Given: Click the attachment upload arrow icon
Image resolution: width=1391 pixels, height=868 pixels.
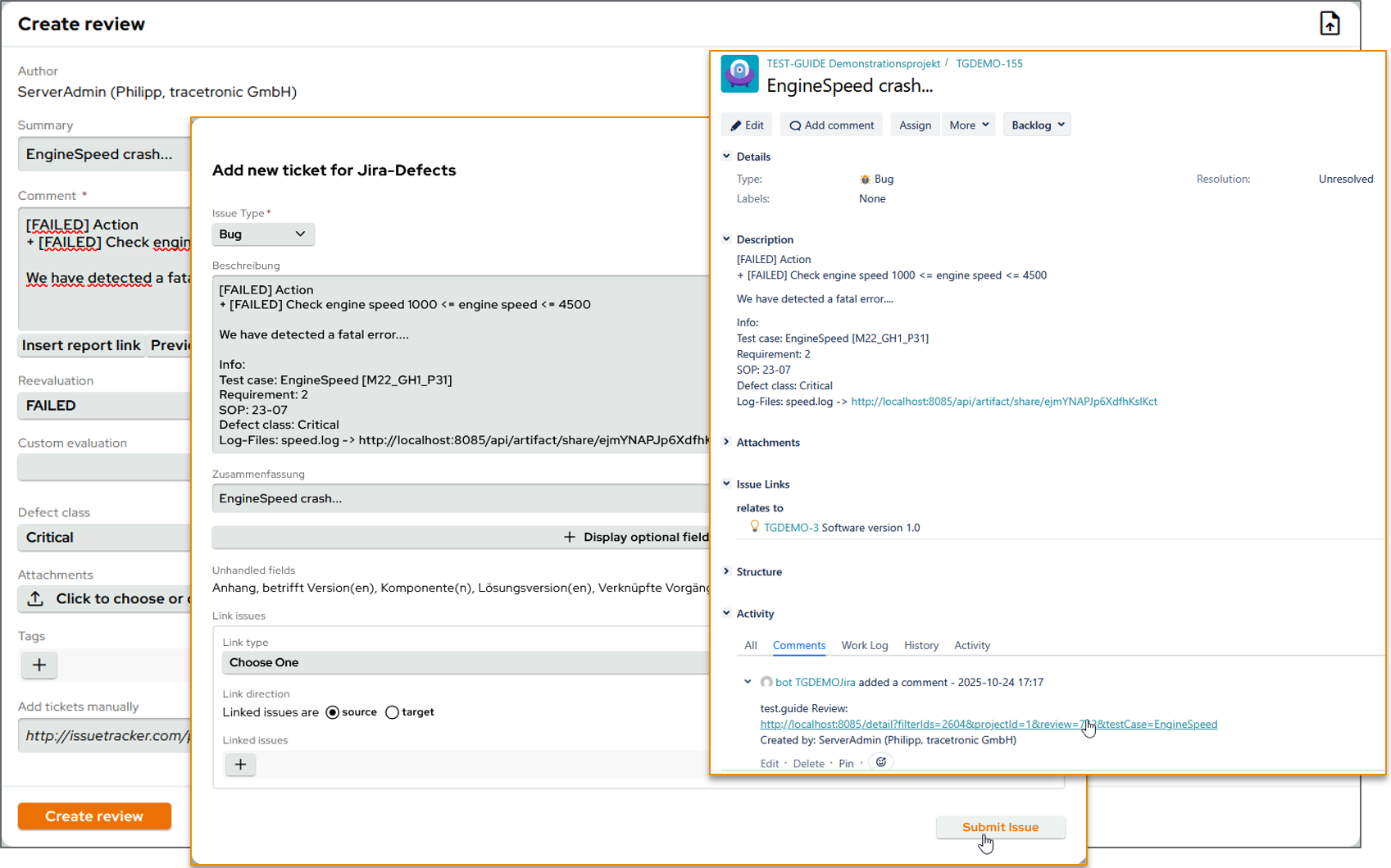Looking at the screenshot, I should pos(35,599).
